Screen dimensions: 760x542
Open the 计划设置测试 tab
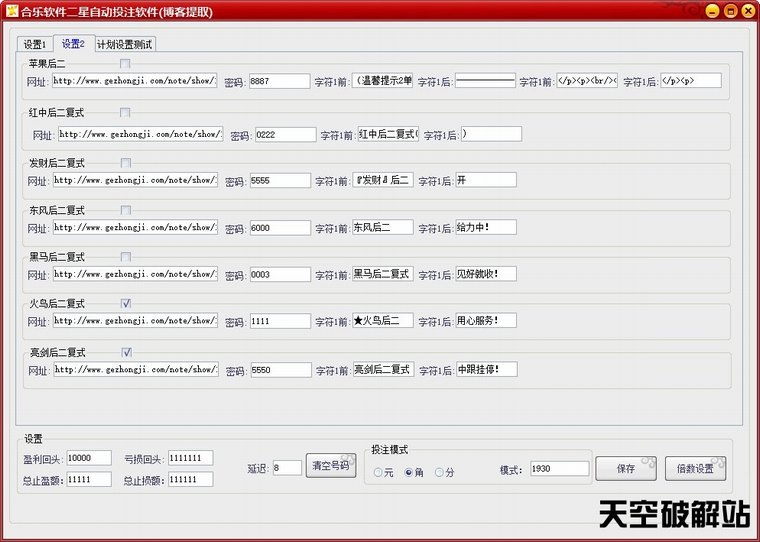click(x=125, y=44)
